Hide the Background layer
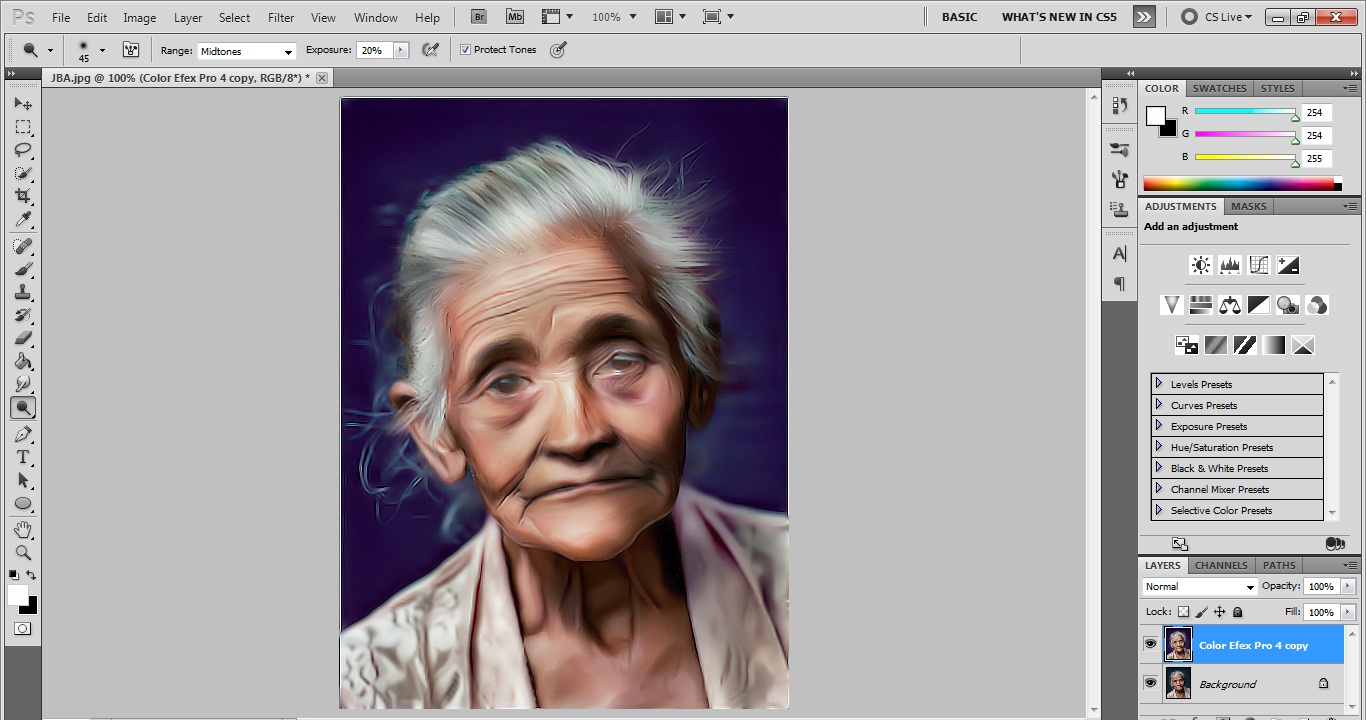 click(1150, 684)
